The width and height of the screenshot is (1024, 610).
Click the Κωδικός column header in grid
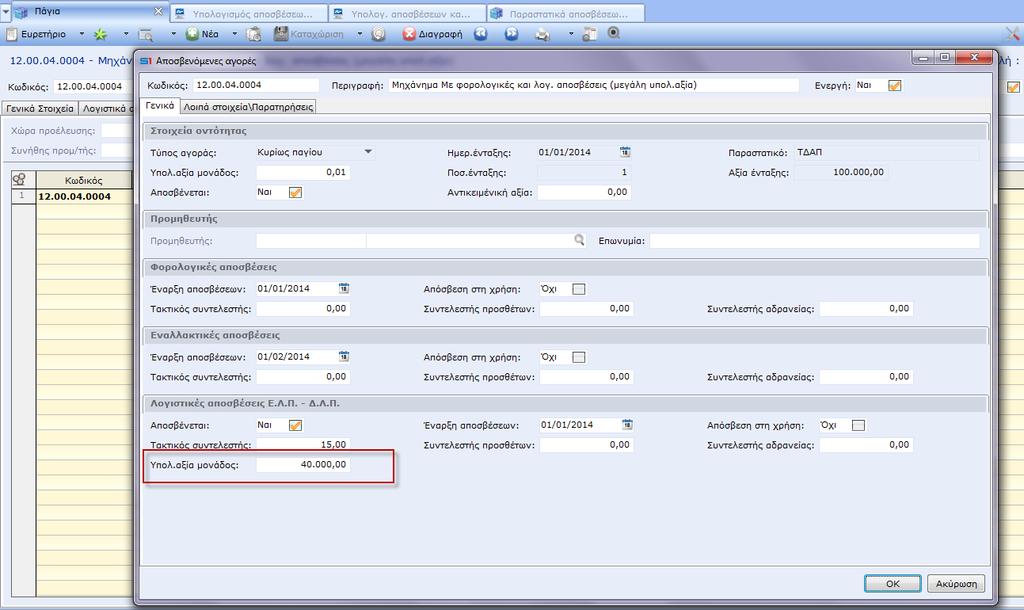[84, 180]
